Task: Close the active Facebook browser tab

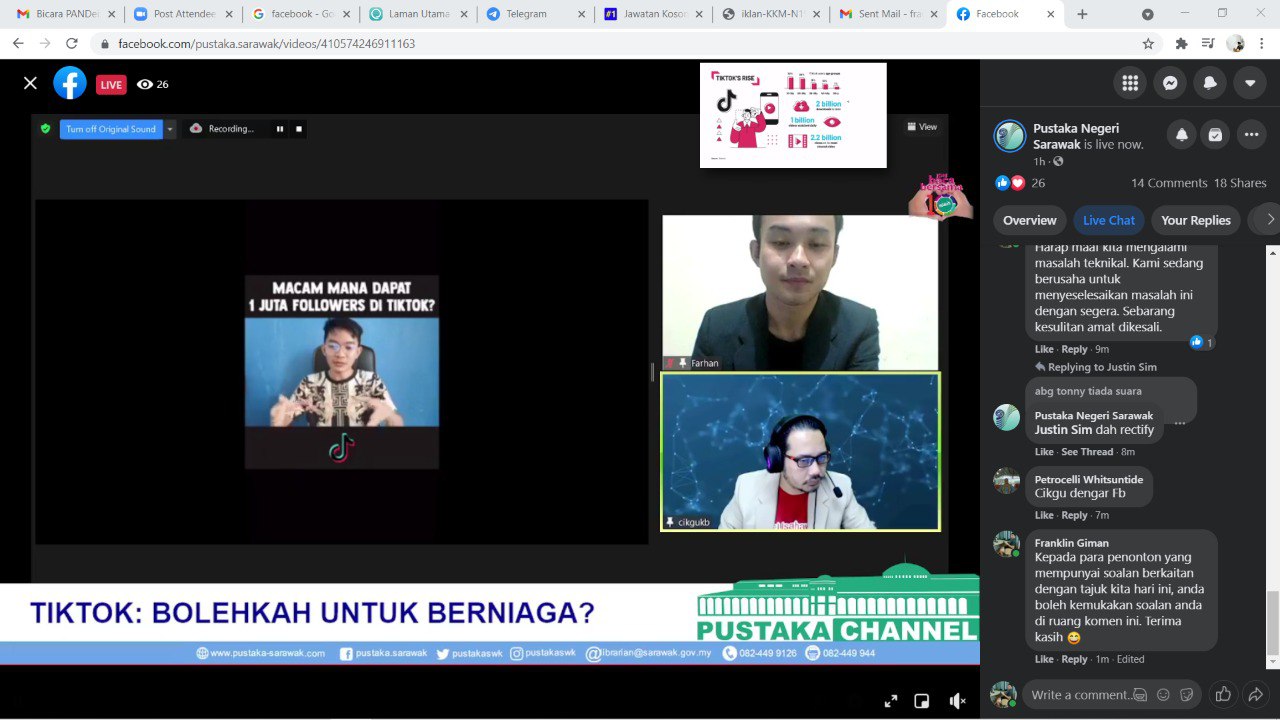Action: (x=1050, y=14)
